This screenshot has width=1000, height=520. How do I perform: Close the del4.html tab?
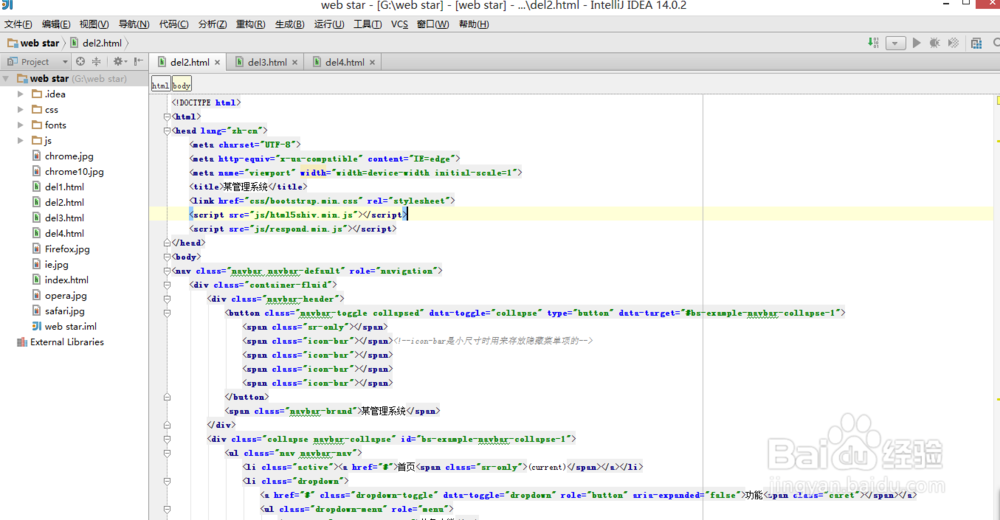pyautogui.click(x=372, y=63)
